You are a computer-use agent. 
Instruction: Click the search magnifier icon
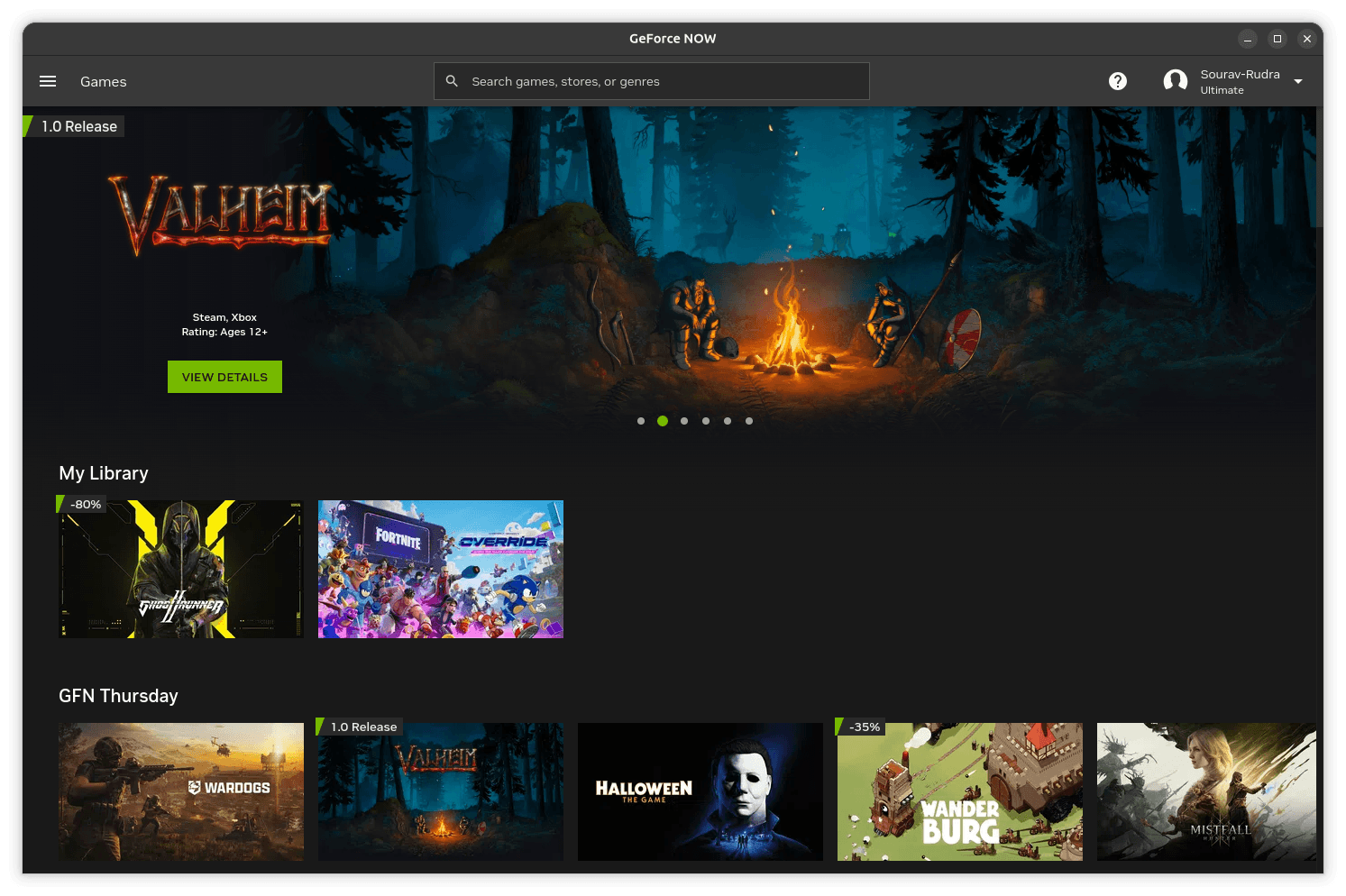tap(453, 81)
